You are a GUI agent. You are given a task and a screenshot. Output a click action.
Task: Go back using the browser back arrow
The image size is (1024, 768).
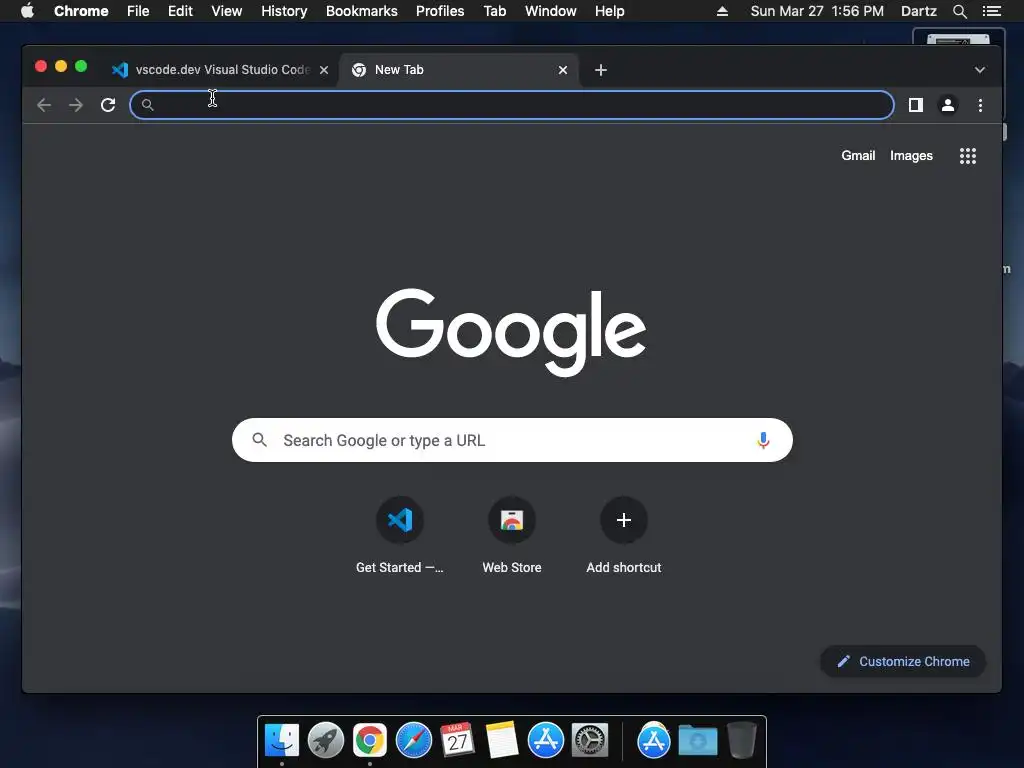(44, 105)
